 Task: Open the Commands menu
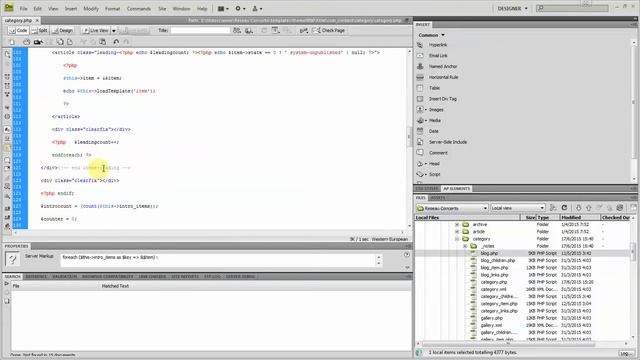138,9
